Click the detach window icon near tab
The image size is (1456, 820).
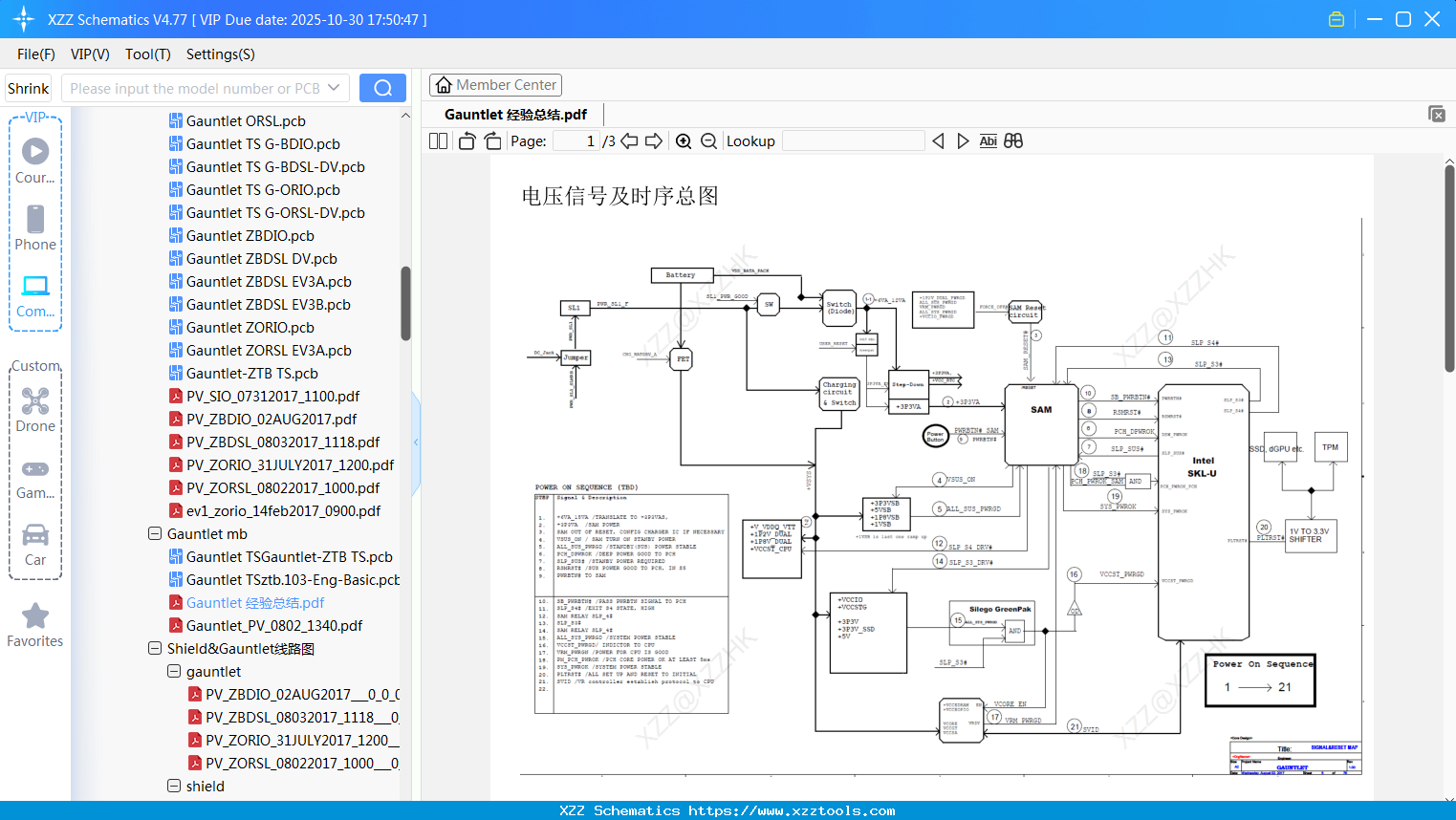[x=1436, y=114]
